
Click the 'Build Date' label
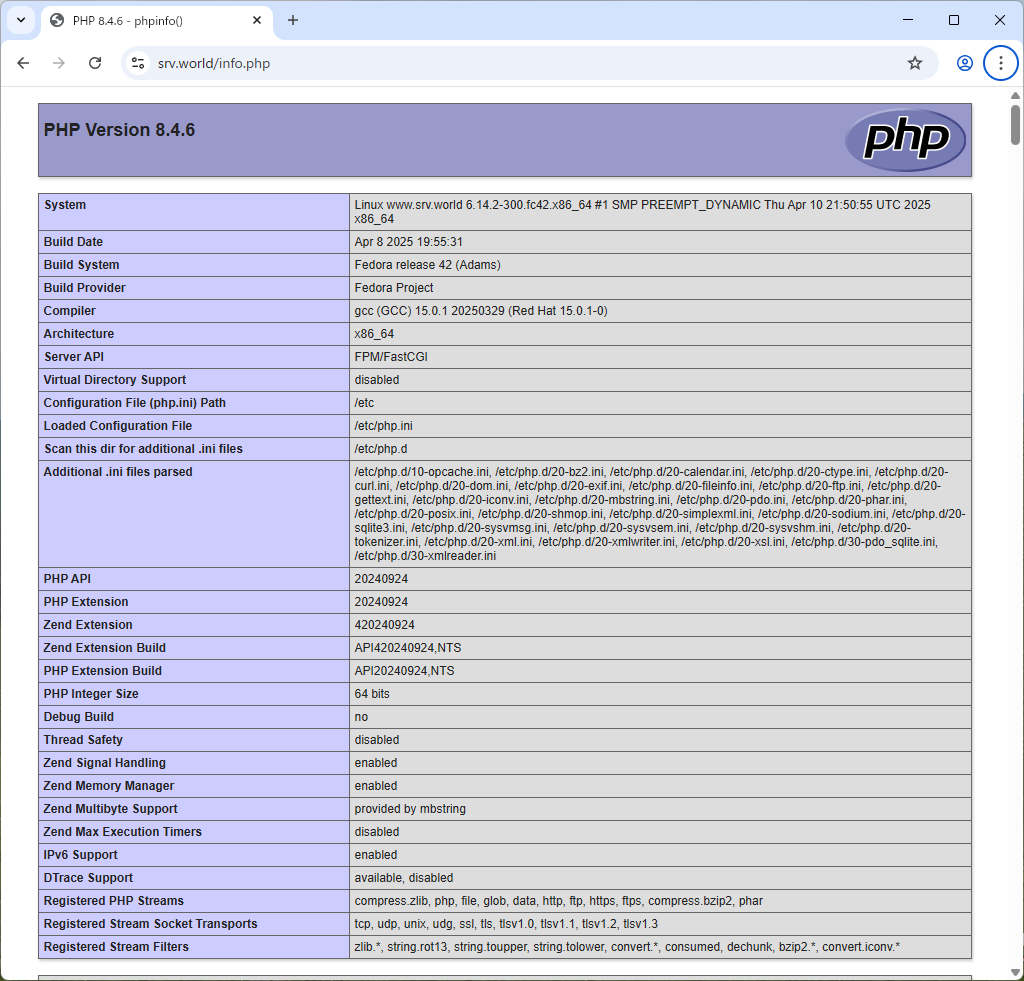click(73, 242)
